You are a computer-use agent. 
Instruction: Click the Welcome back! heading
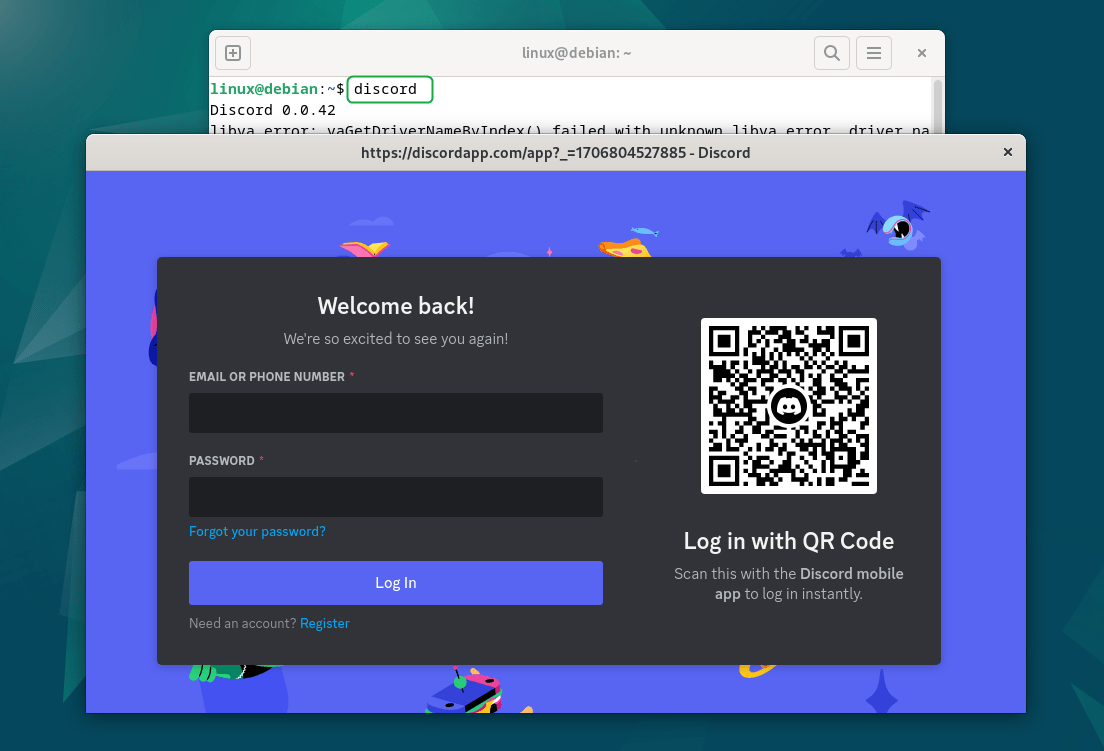click(x=395, y=306)
